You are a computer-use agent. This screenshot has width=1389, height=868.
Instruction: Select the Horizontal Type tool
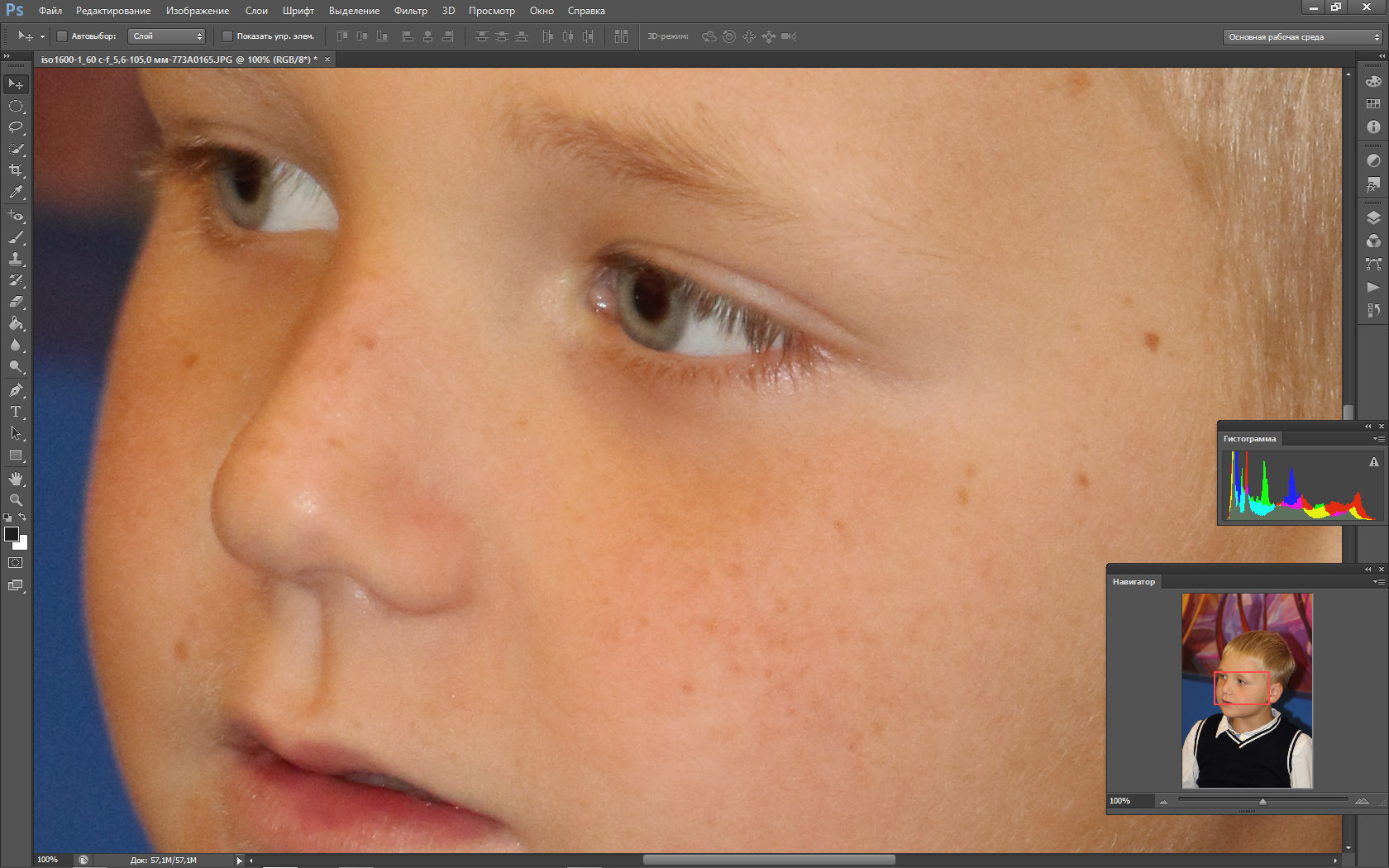click(16, 412)
